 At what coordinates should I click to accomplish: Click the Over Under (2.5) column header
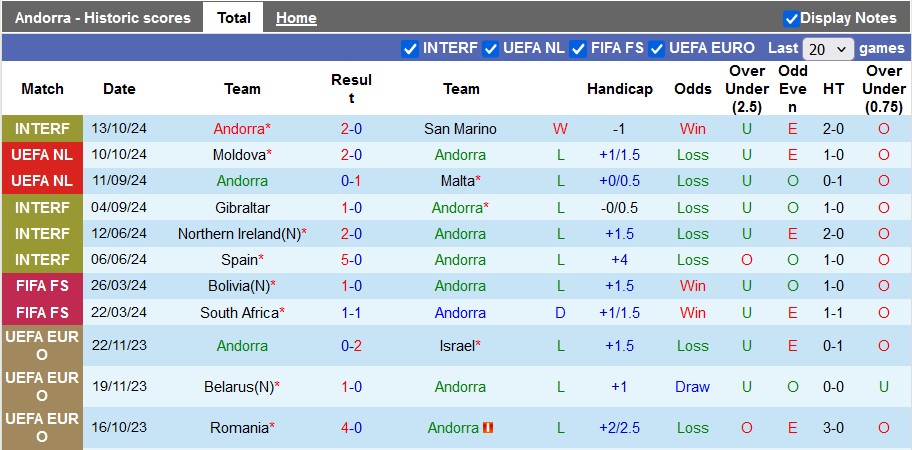pyautogui.click(x=747, y=89)
